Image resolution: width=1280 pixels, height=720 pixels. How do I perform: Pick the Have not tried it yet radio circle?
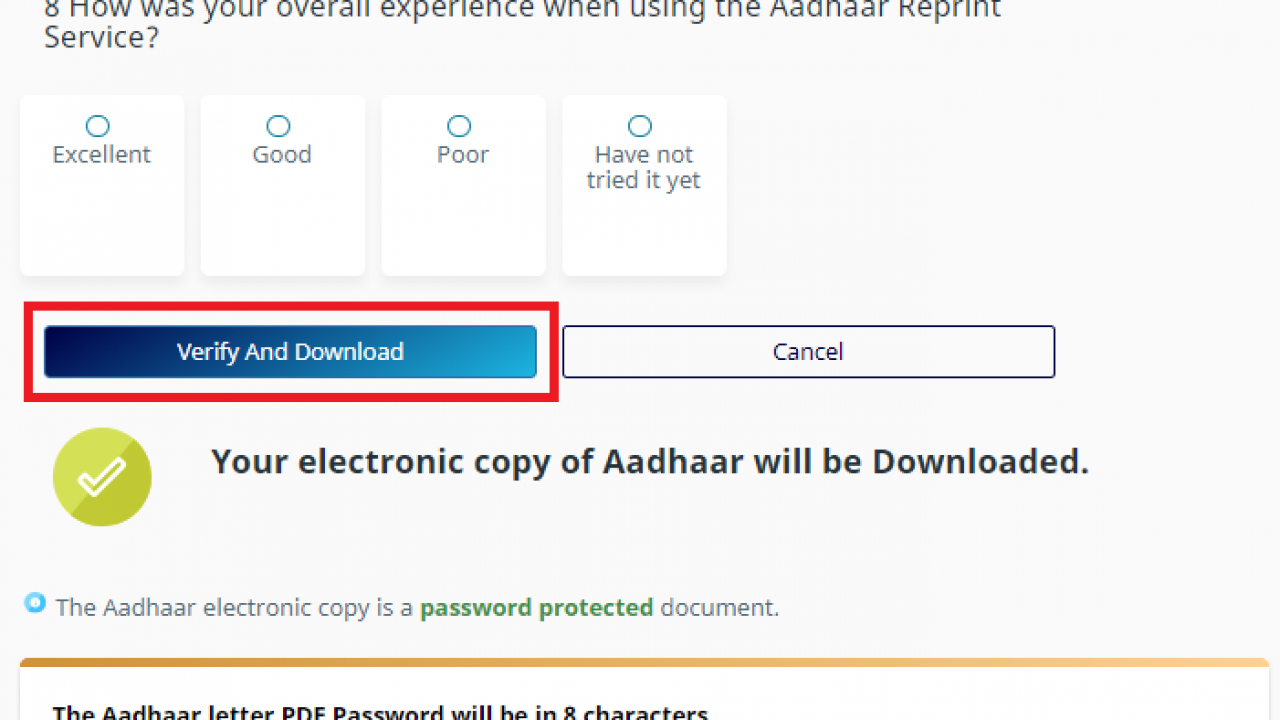(x=640, y=126)
